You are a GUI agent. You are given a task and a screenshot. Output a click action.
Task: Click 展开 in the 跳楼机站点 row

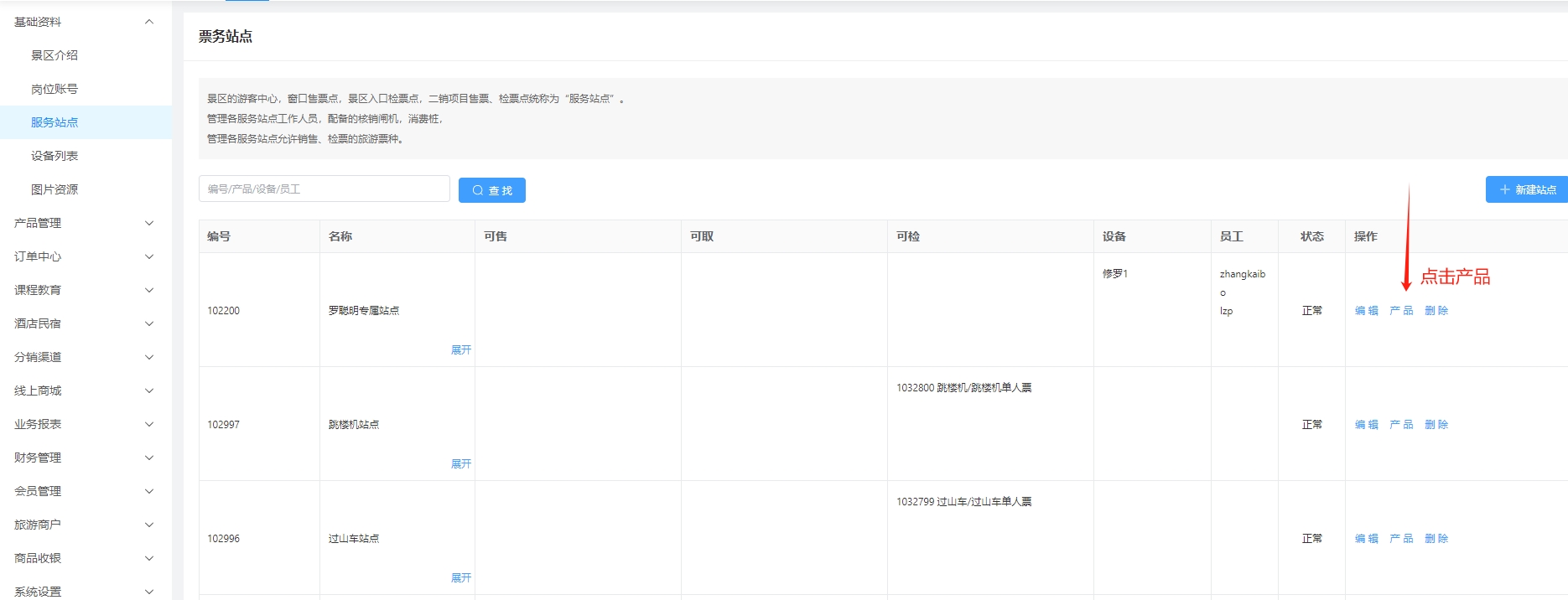(460, 464)
